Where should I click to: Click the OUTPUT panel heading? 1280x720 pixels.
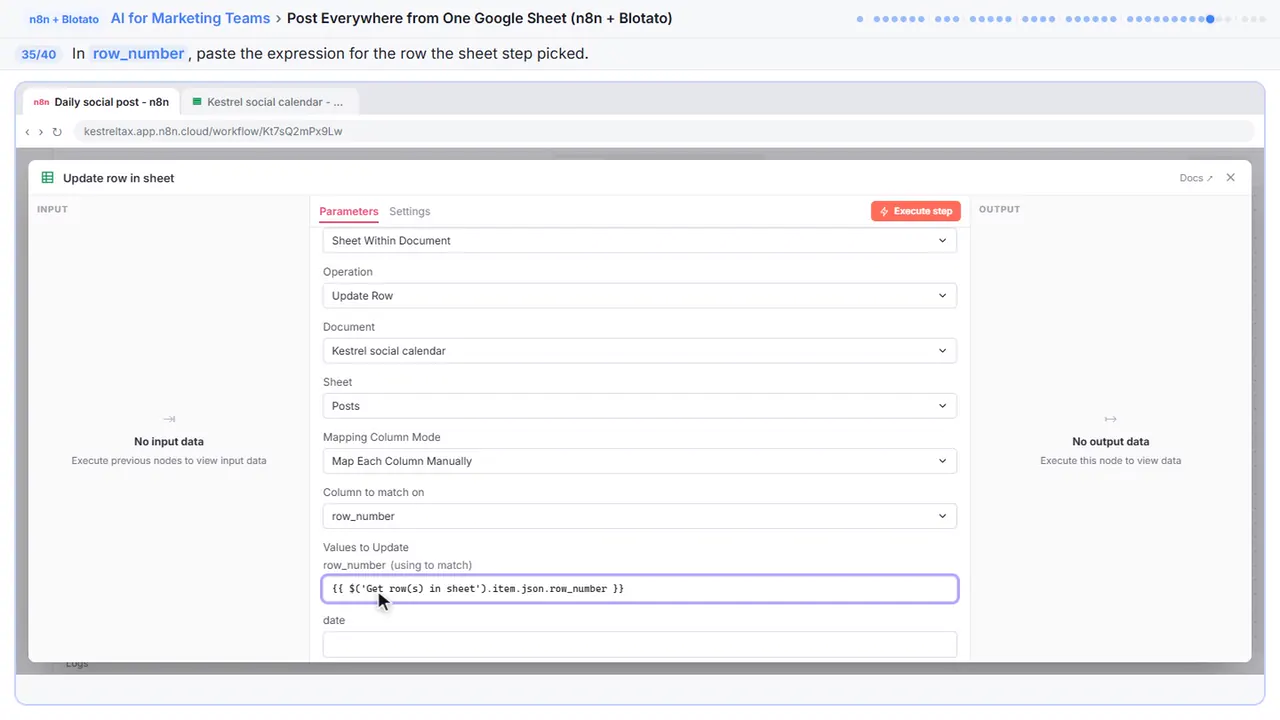(x=1000, y=209)
